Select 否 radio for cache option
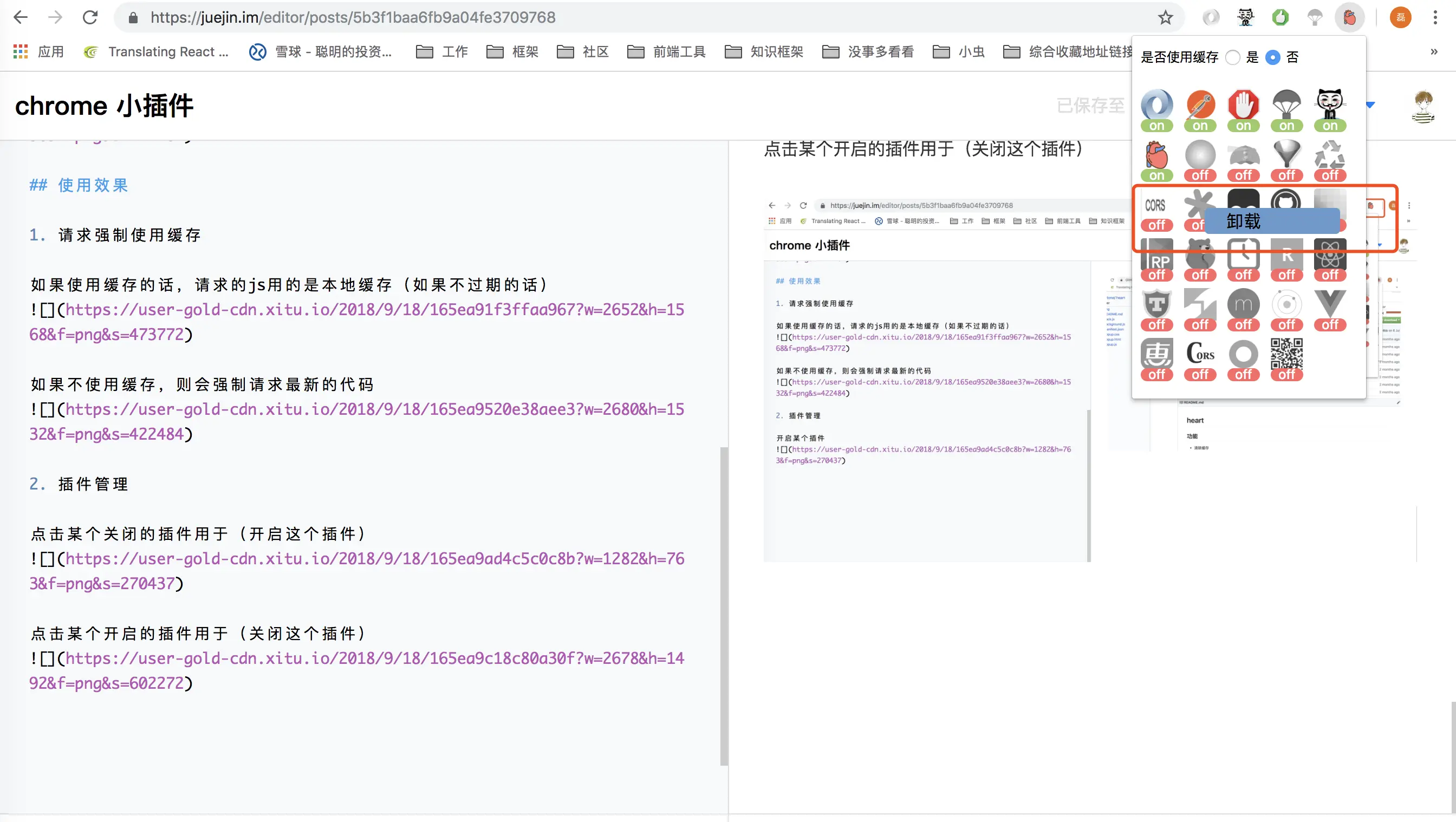 1273,57
